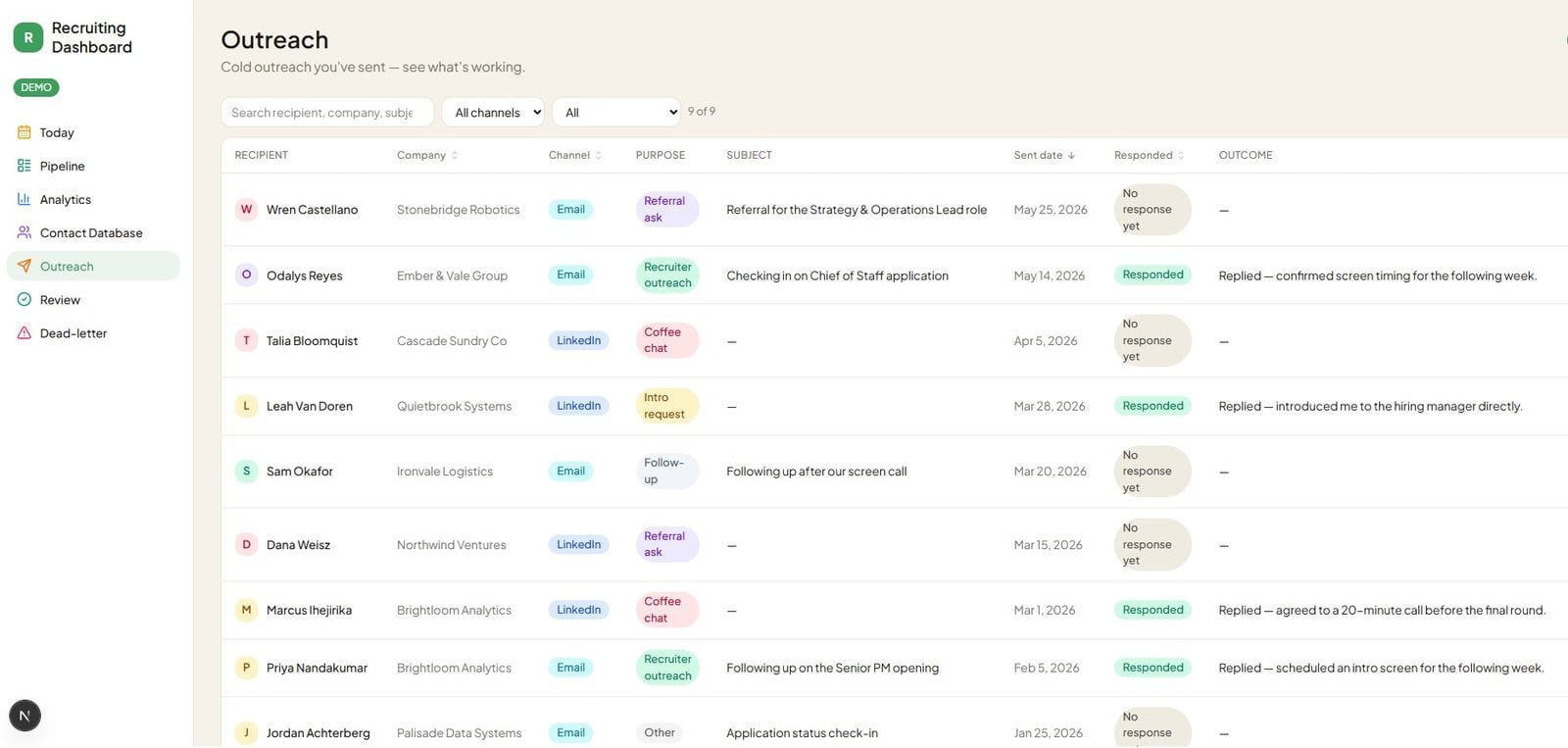1568x748 pixels.
Task: Sort by the Sent date column
Action: pyautogui.click(x=1045, y=155)
